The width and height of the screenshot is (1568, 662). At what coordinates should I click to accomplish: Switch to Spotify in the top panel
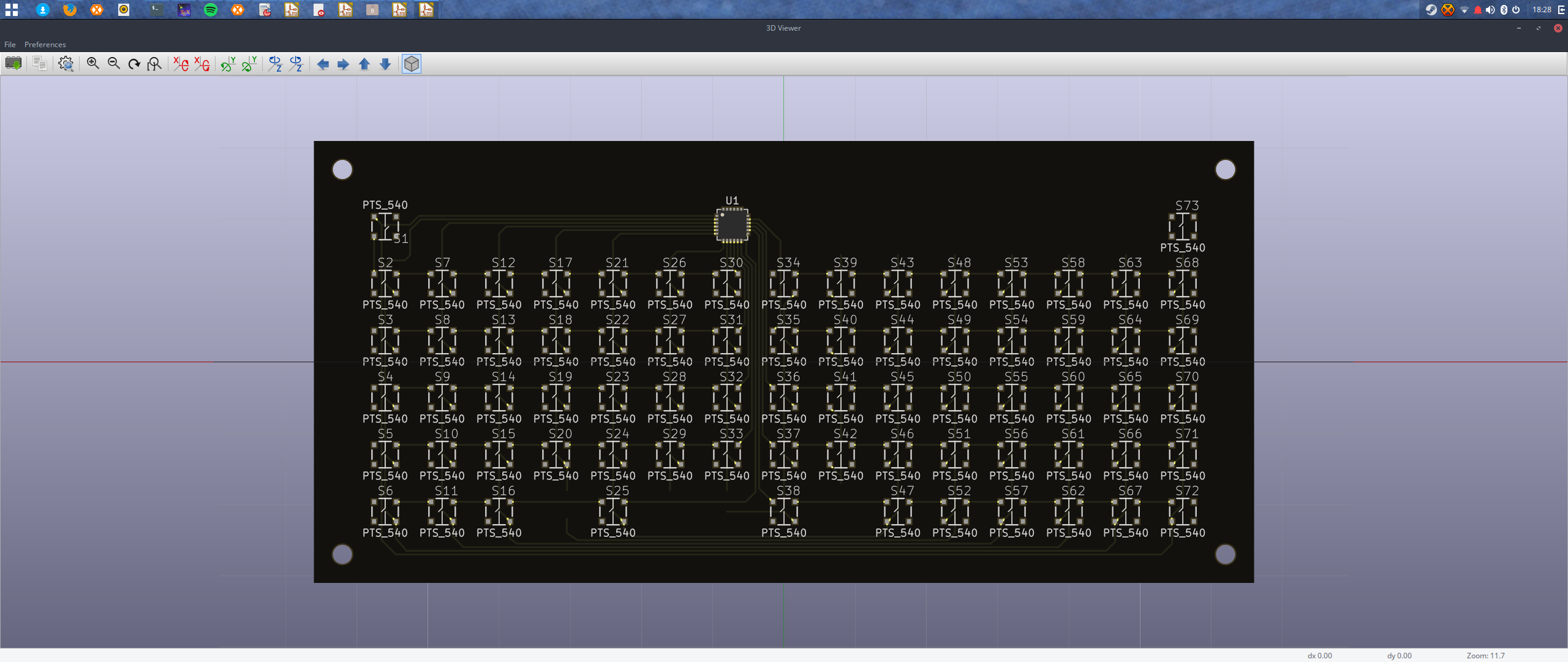point(211,9)
